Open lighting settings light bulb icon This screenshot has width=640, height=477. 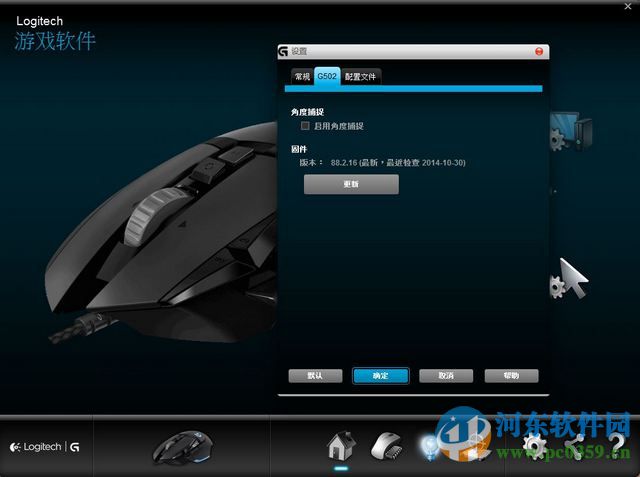(x=429, y=447)
